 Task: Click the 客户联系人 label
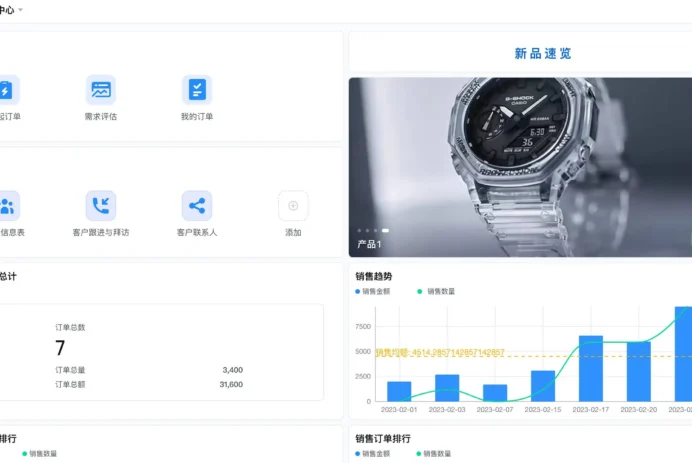tap(197, 232)
